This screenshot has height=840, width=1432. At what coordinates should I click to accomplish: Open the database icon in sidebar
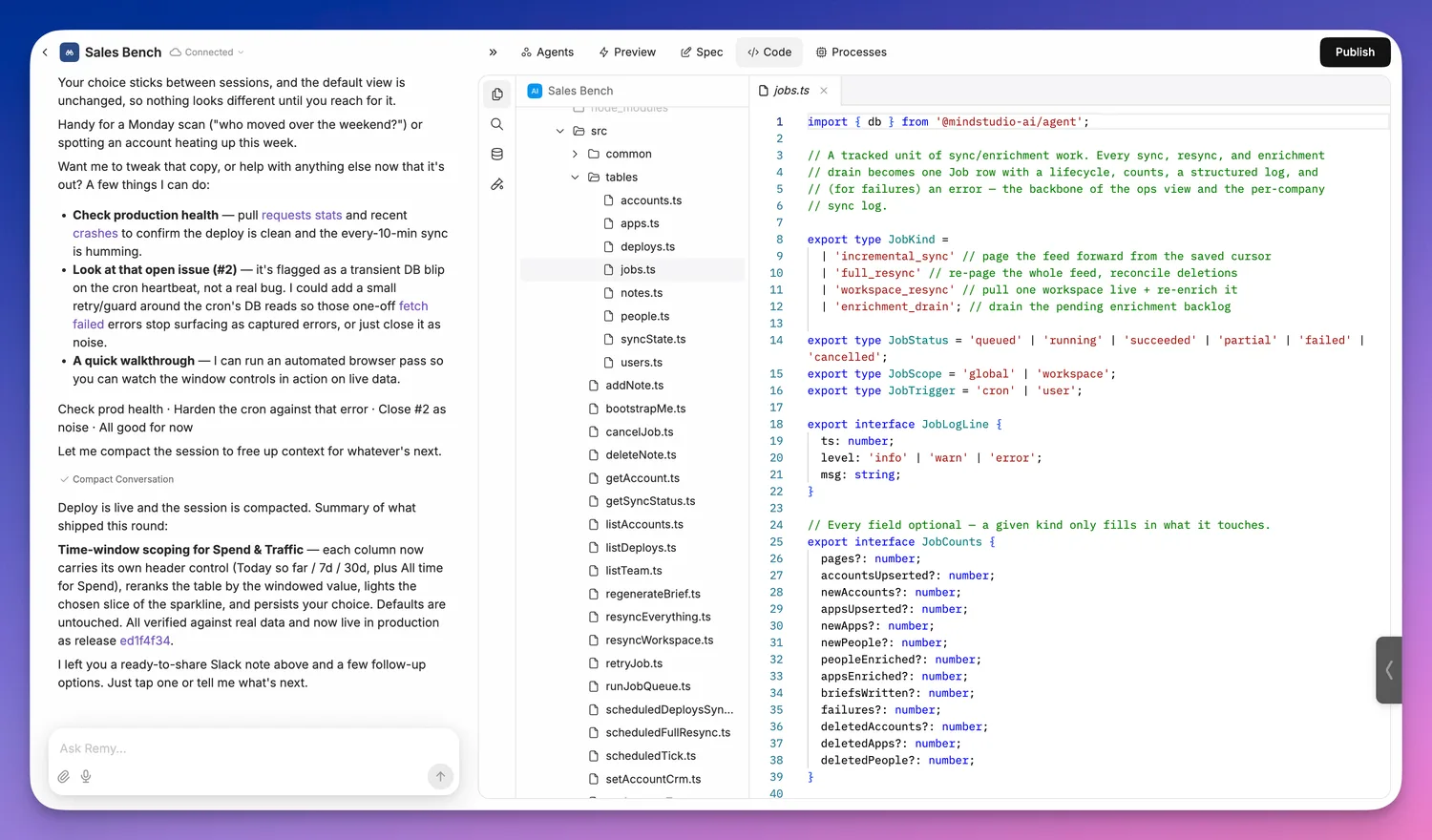(x=497, y=154)
